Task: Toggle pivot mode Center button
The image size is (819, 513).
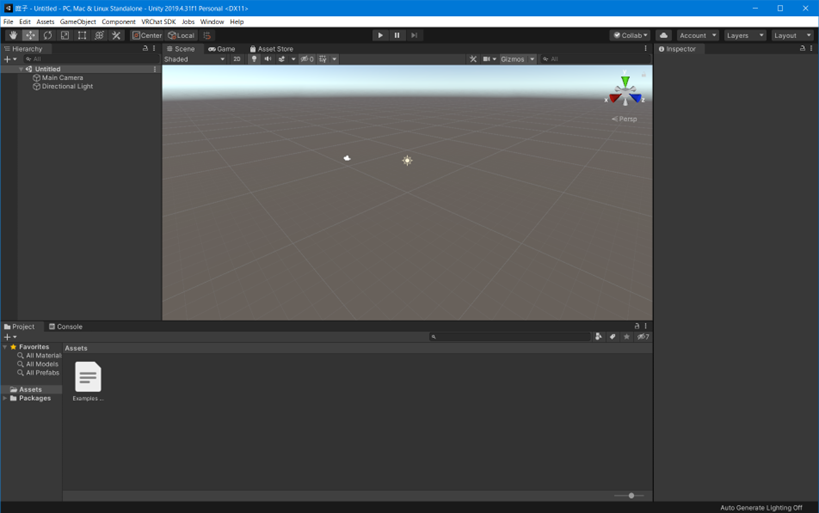Action: point(147,35)
